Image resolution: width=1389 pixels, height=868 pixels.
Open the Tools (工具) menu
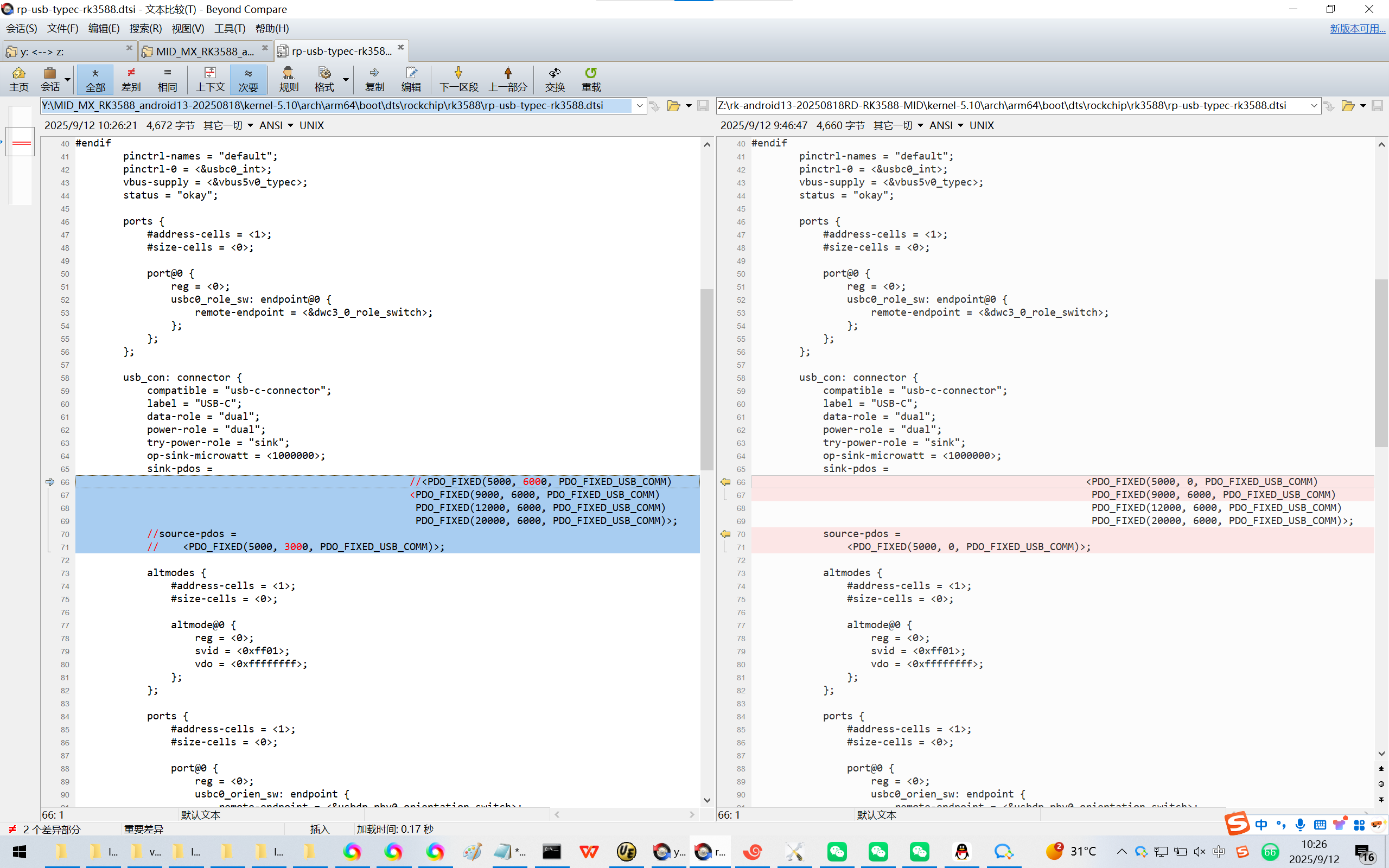(x=230, y=28)
